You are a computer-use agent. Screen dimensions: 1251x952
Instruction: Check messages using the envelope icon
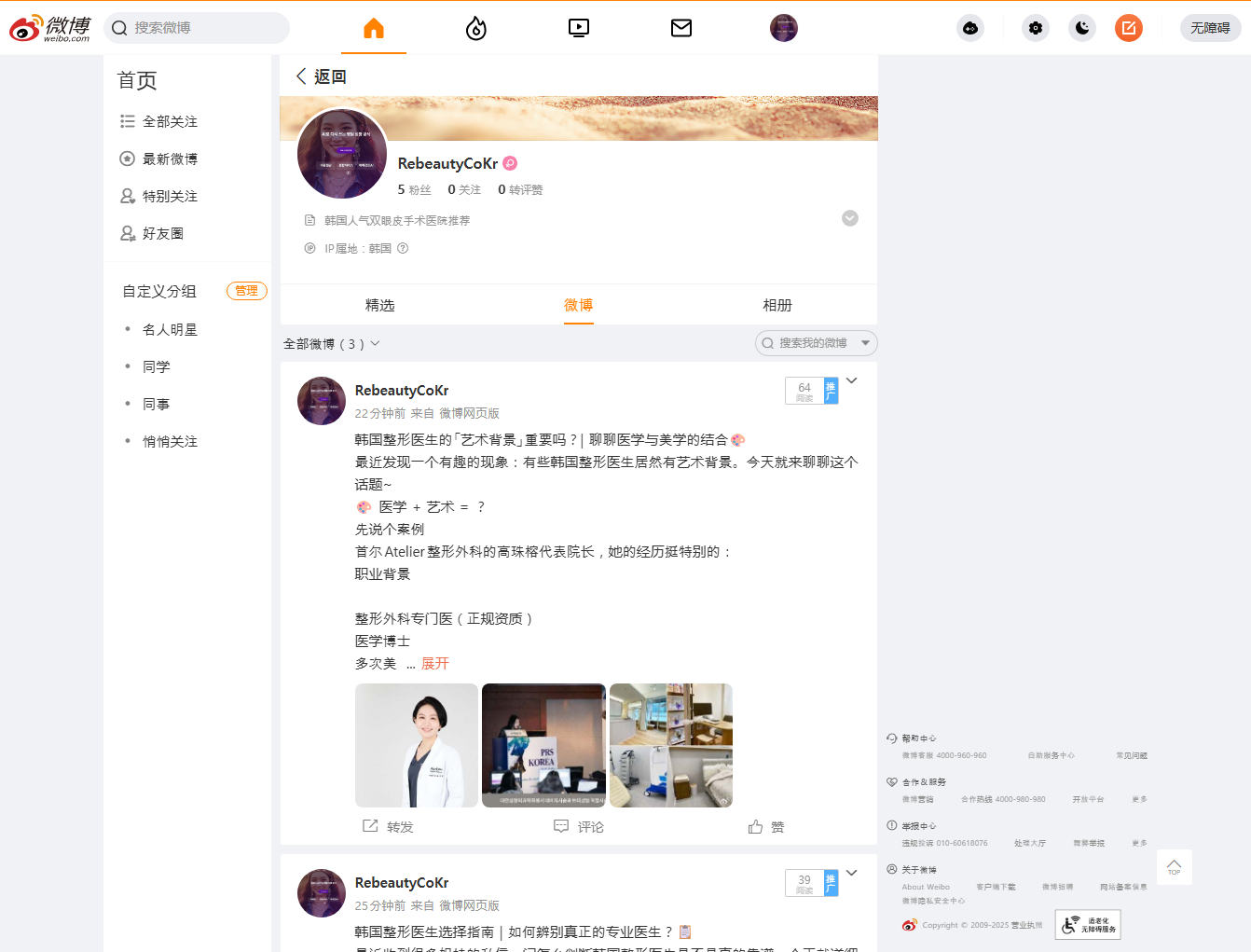681,28
